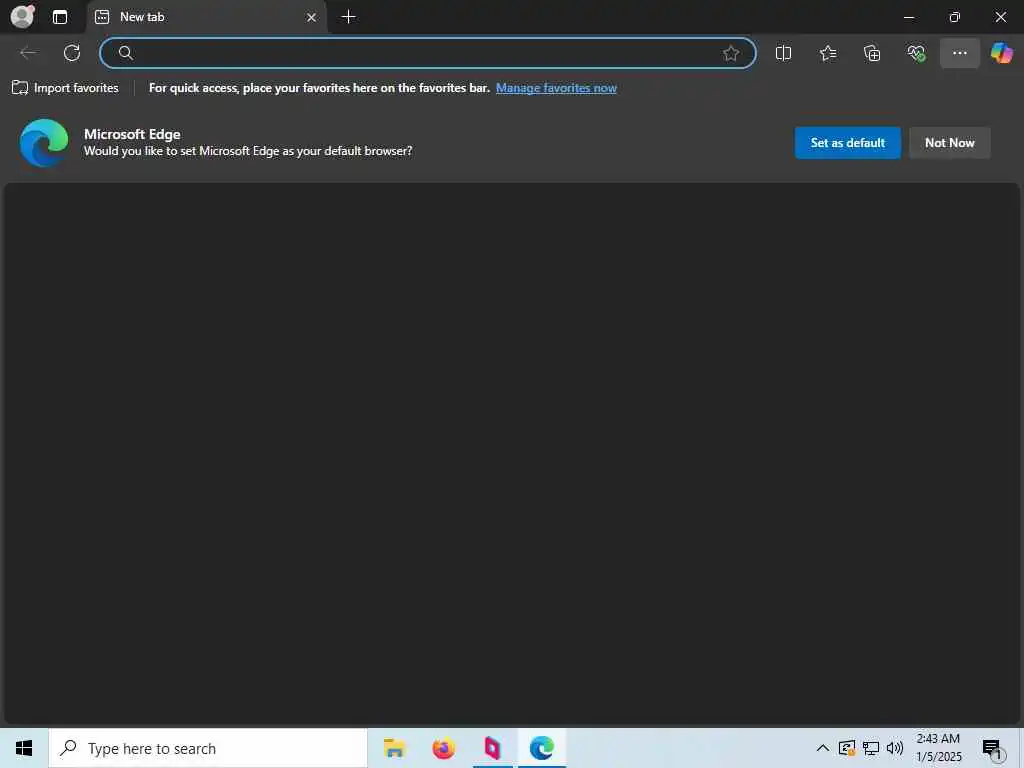Image resolution: width=1024 pixels, height=768 pixels.
Task: Focus the address bar input field
Action: 428,53
